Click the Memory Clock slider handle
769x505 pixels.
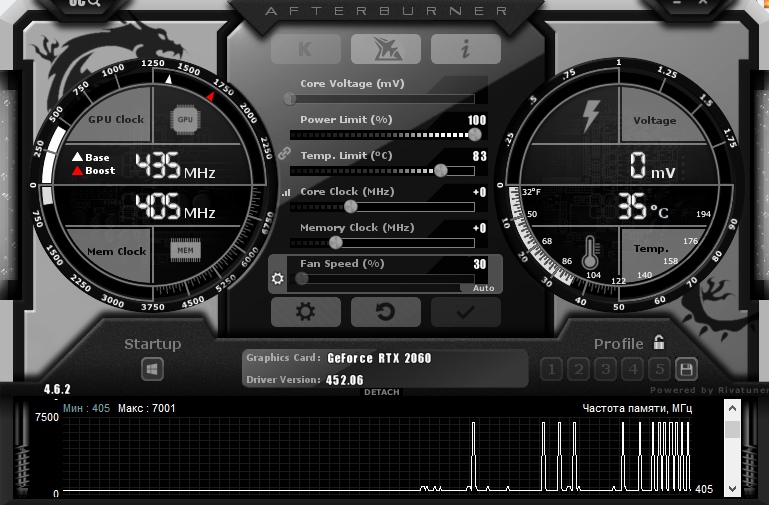335,242
